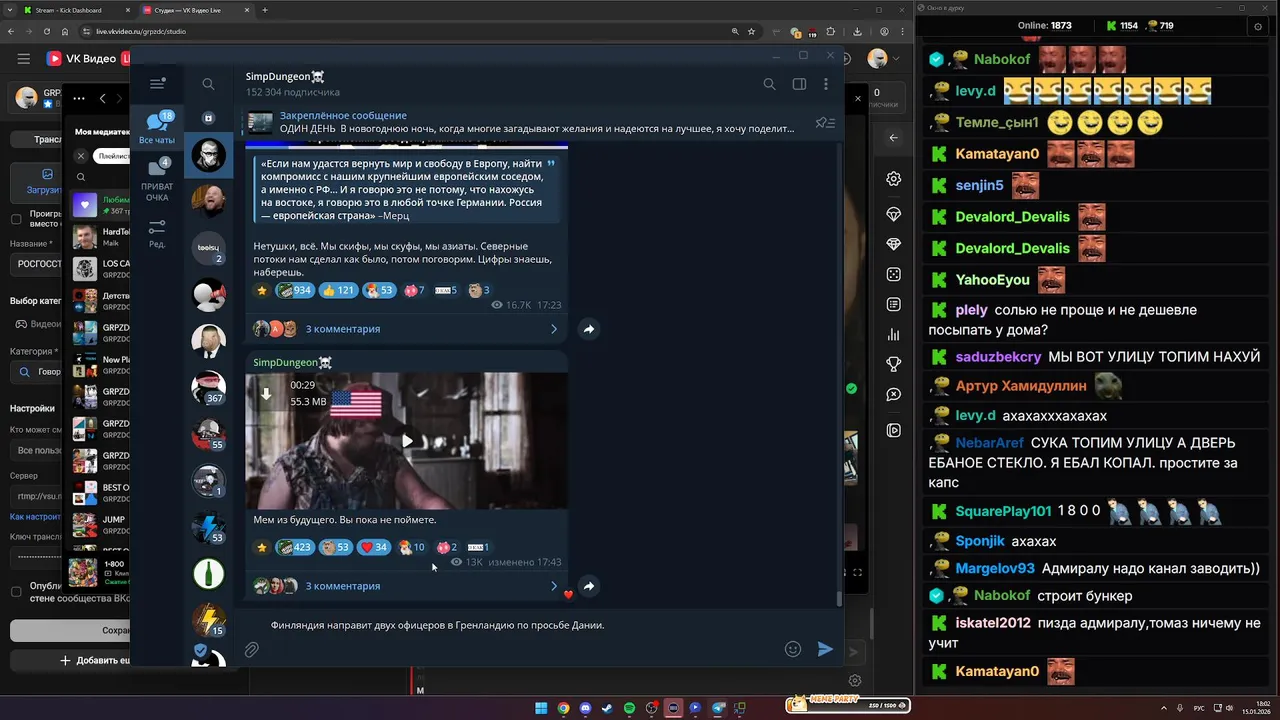Forward the Мерц quote post

(589, 329)
